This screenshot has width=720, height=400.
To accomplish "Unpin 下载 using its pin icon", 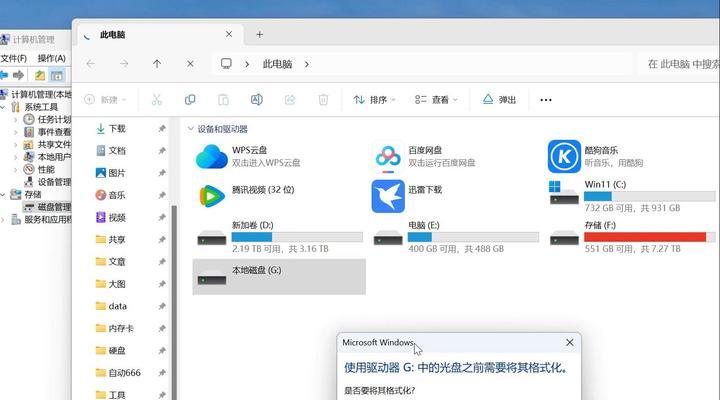I will pyautogui.click(x=162, y=129).
